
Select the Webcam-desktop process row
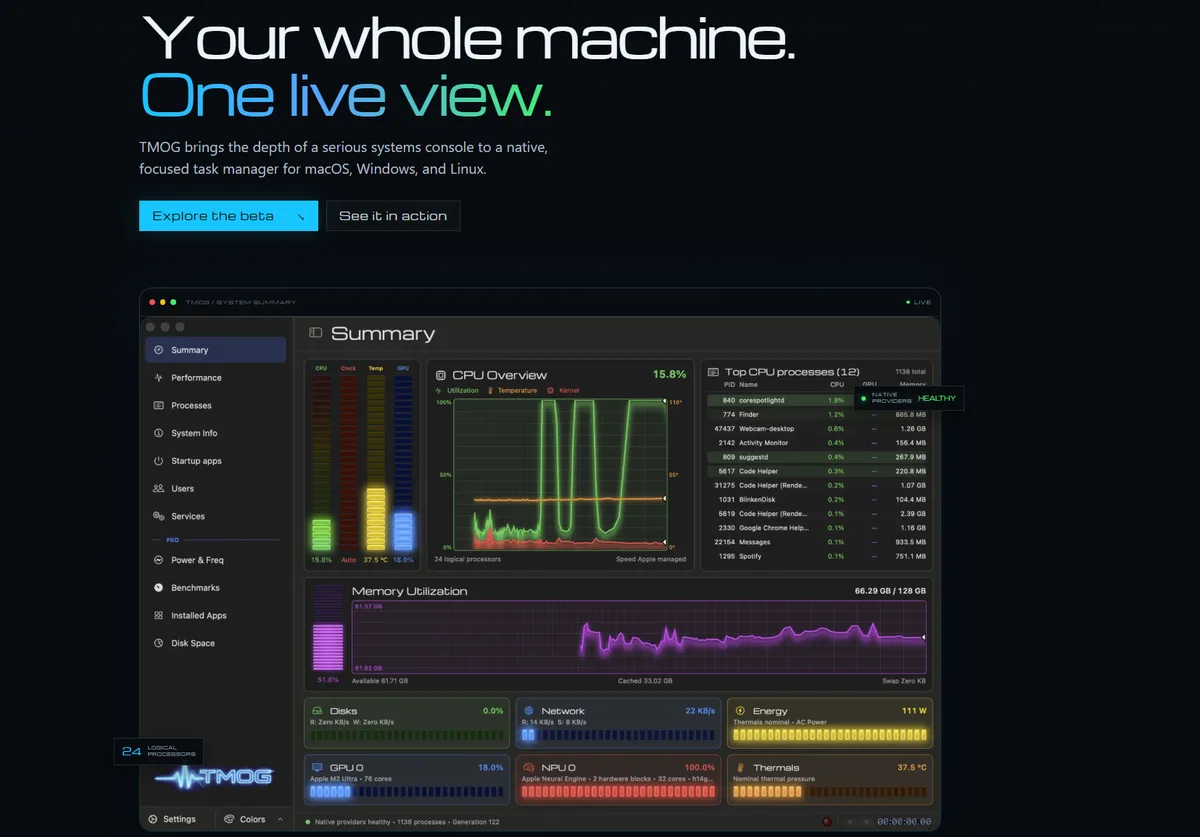click(x=818, y=429)
